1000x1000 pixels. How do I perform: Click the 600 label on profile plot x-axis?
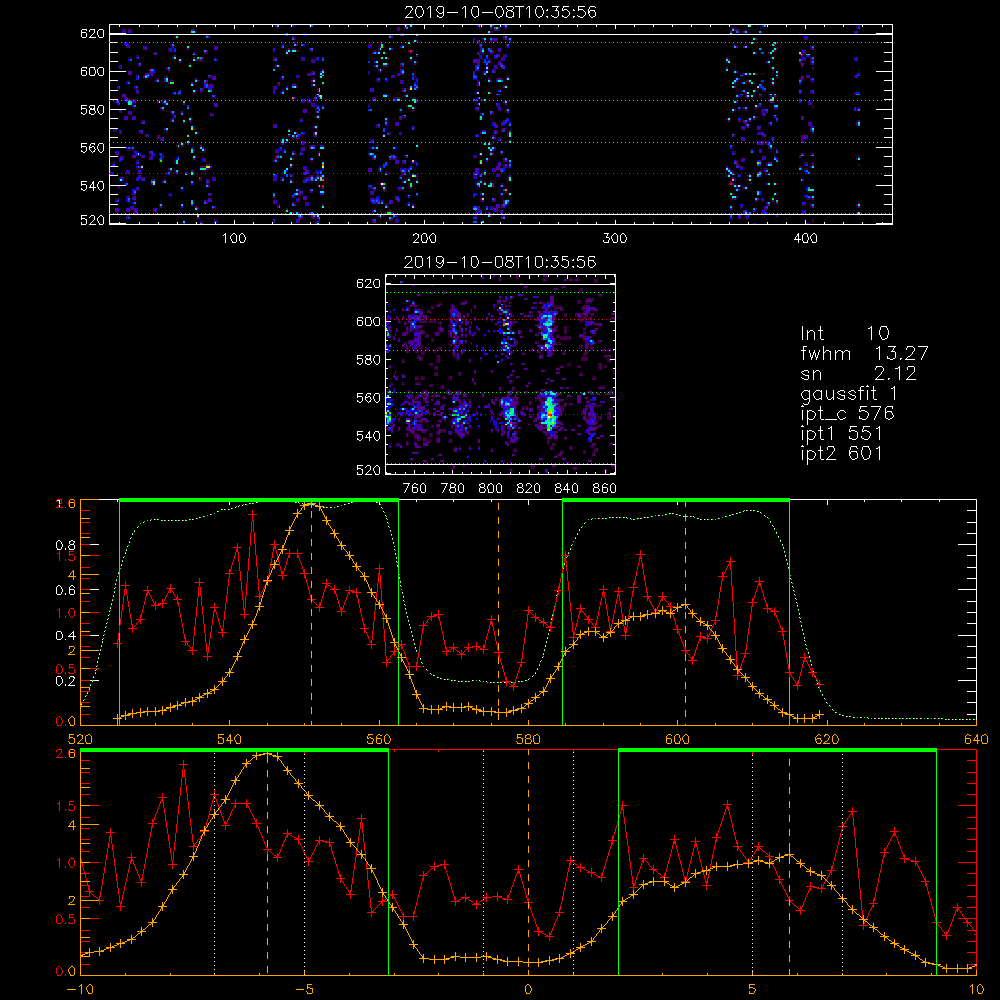[677, 740]
